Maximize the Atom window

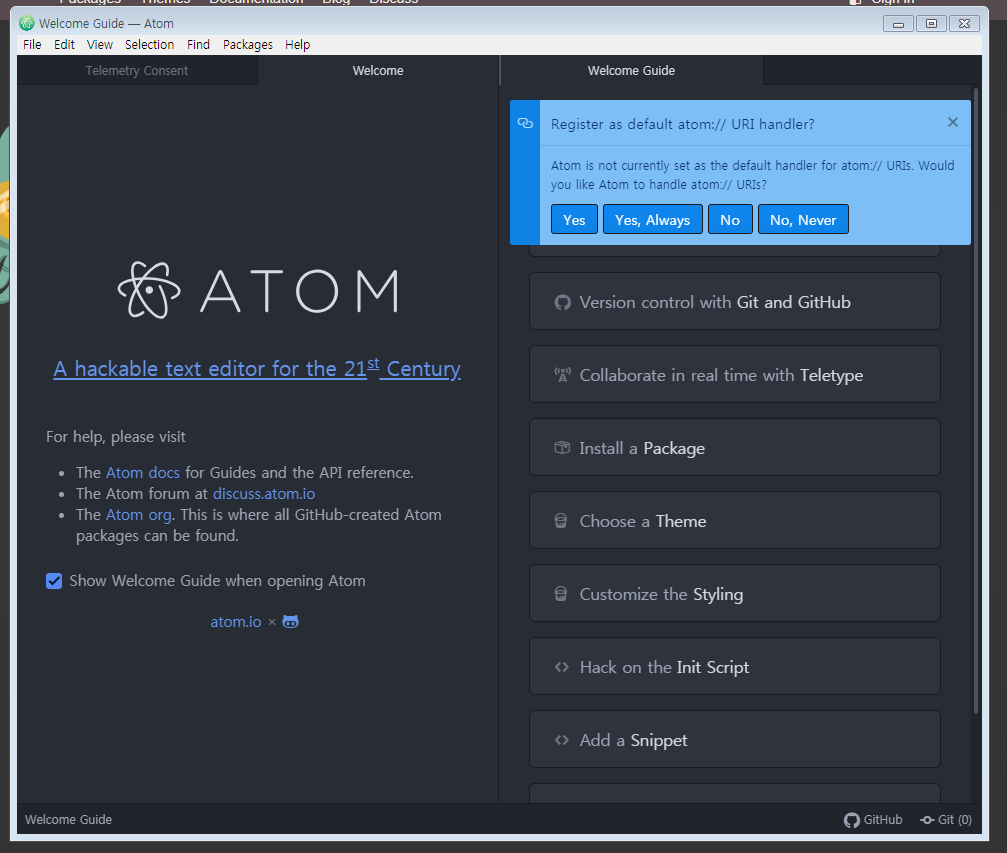(x=931, y=24)
